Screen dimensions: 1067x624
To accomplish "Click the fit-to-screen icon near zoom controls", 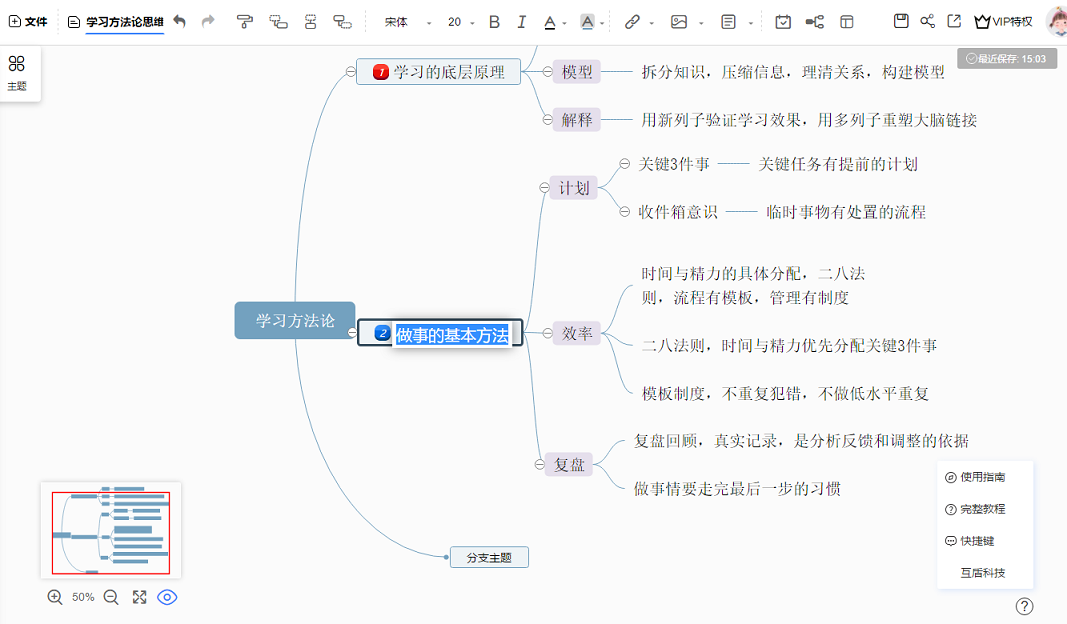I will point(139,597).
